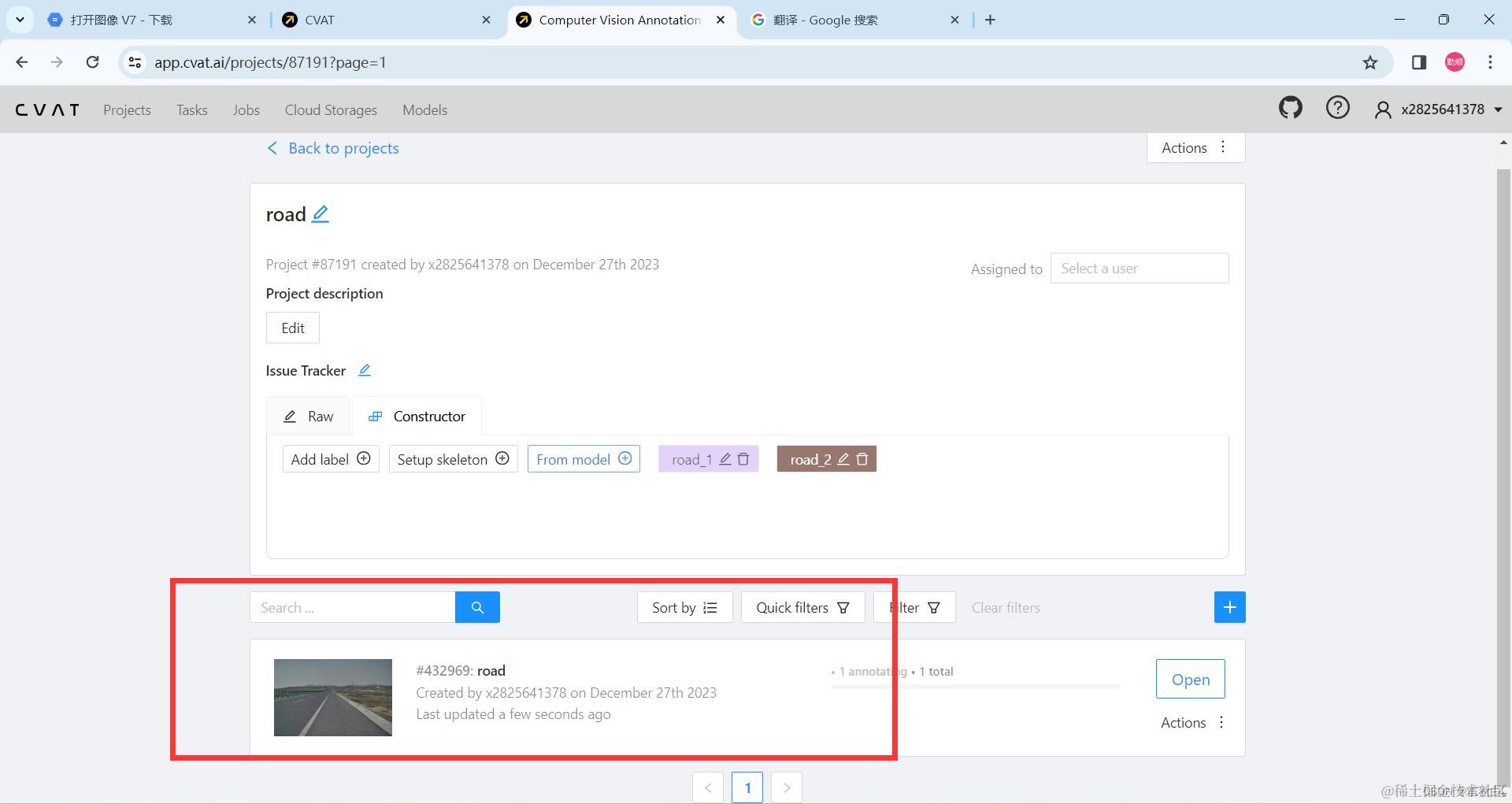Open the Models page
Viewport: 1512px width, 804px height.
pos(425,109)
